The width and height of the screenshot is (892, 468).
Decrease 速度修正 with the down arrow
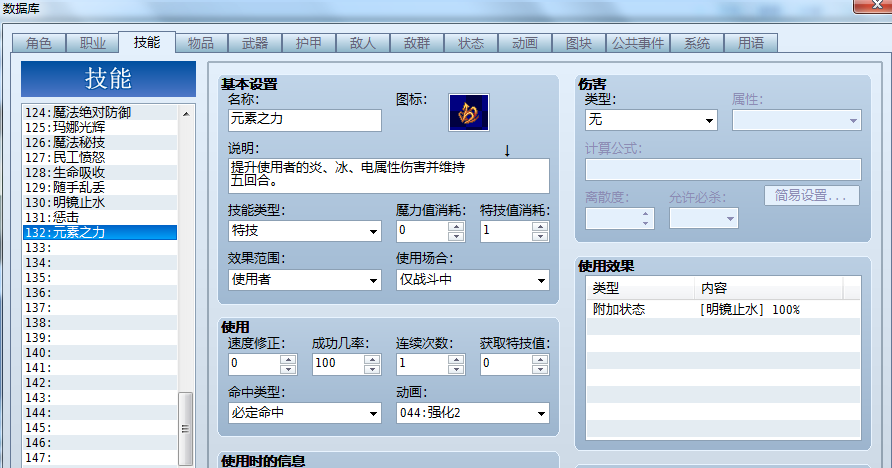tap(288, 369)
